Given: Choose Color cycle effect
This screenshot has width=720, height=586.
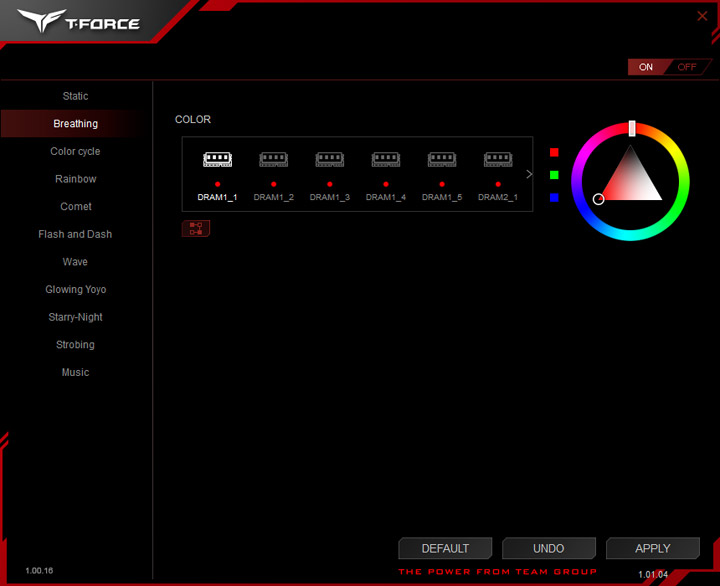Looking at the screenshot, I should (x=76, y=151).
